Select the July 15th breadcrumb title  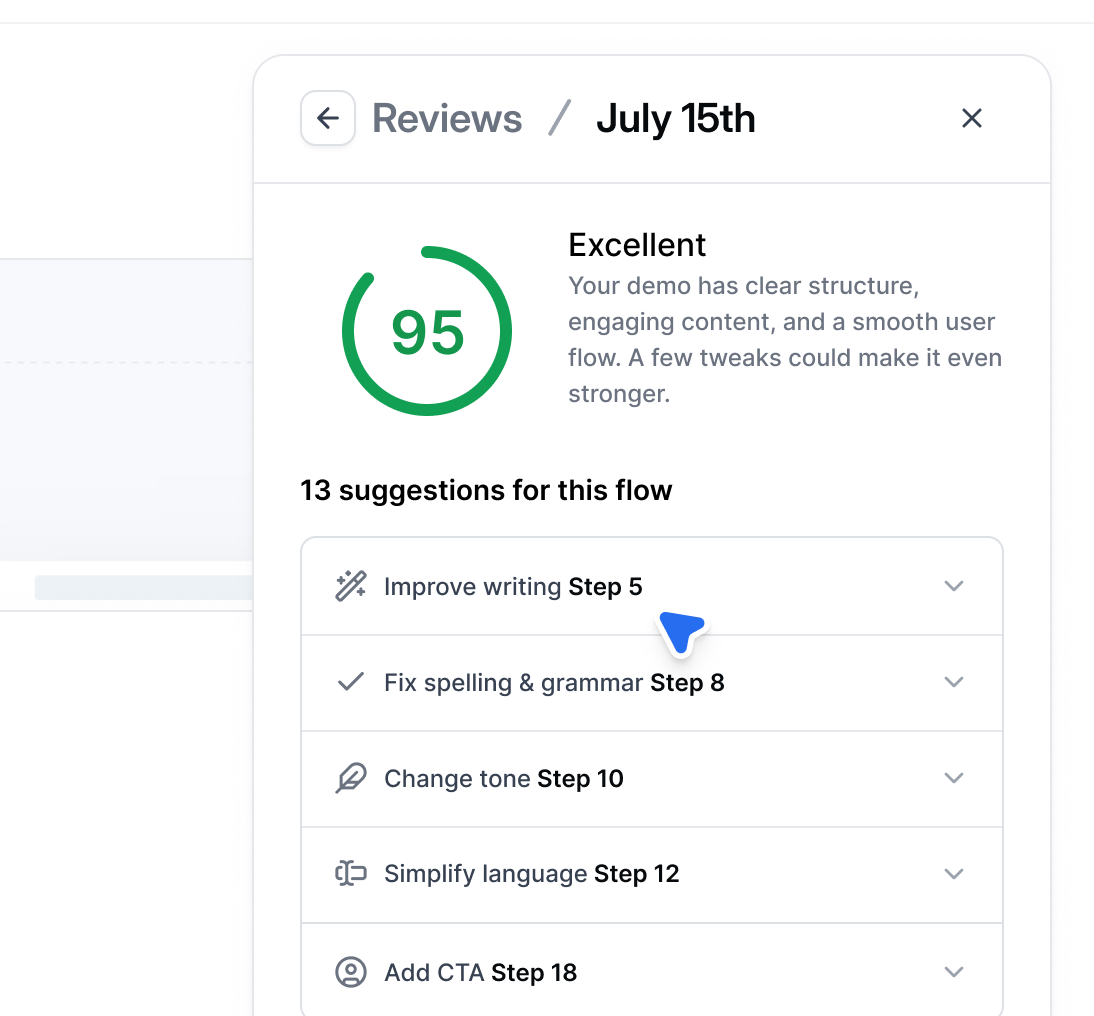(x=675, y=119)
